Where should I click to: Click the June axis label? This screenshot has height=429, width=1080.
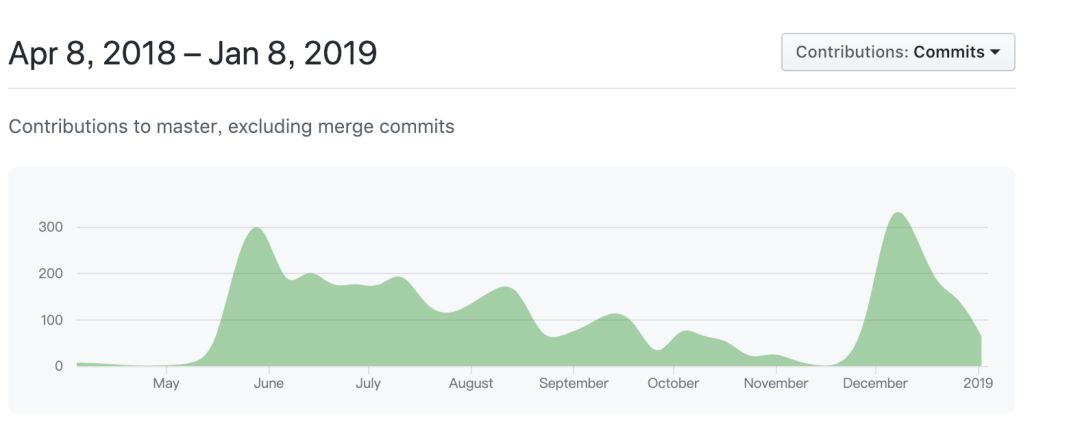269,384
